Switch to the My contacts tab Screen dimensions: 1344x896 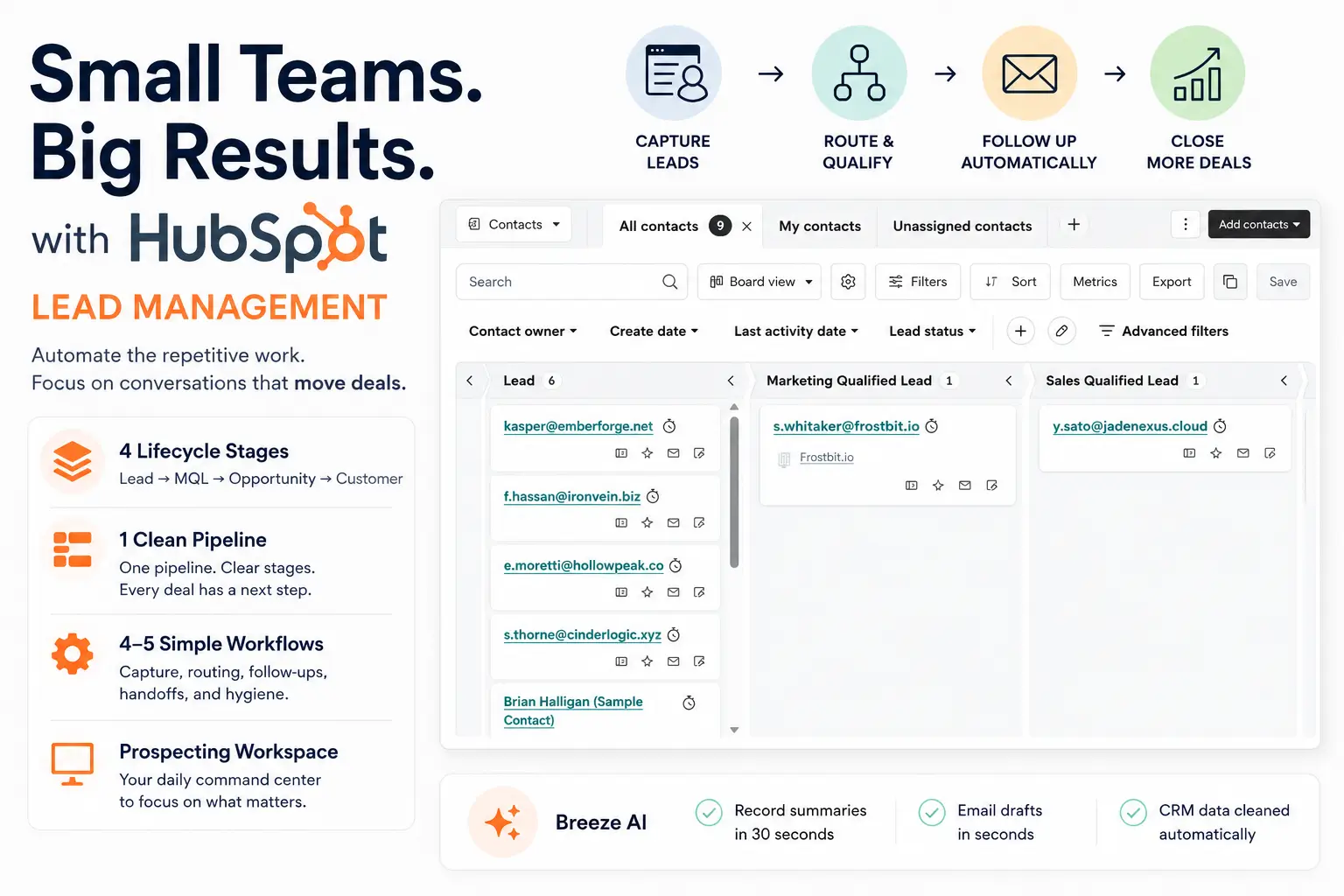tap(820, 226)
